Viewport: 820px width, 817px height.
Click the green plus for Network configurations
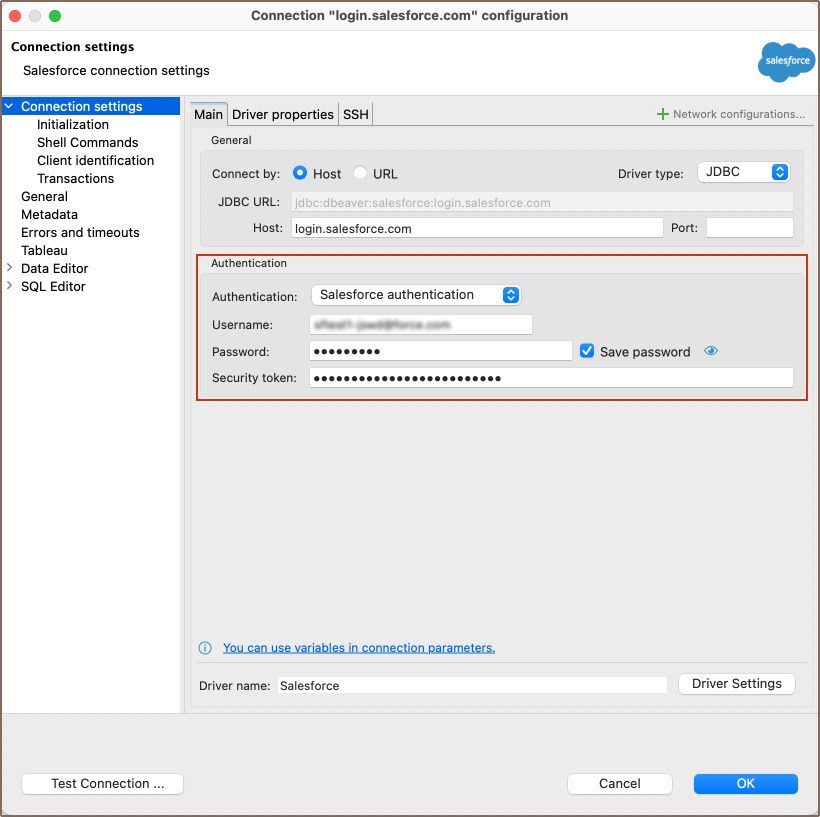tap(661, 114)
